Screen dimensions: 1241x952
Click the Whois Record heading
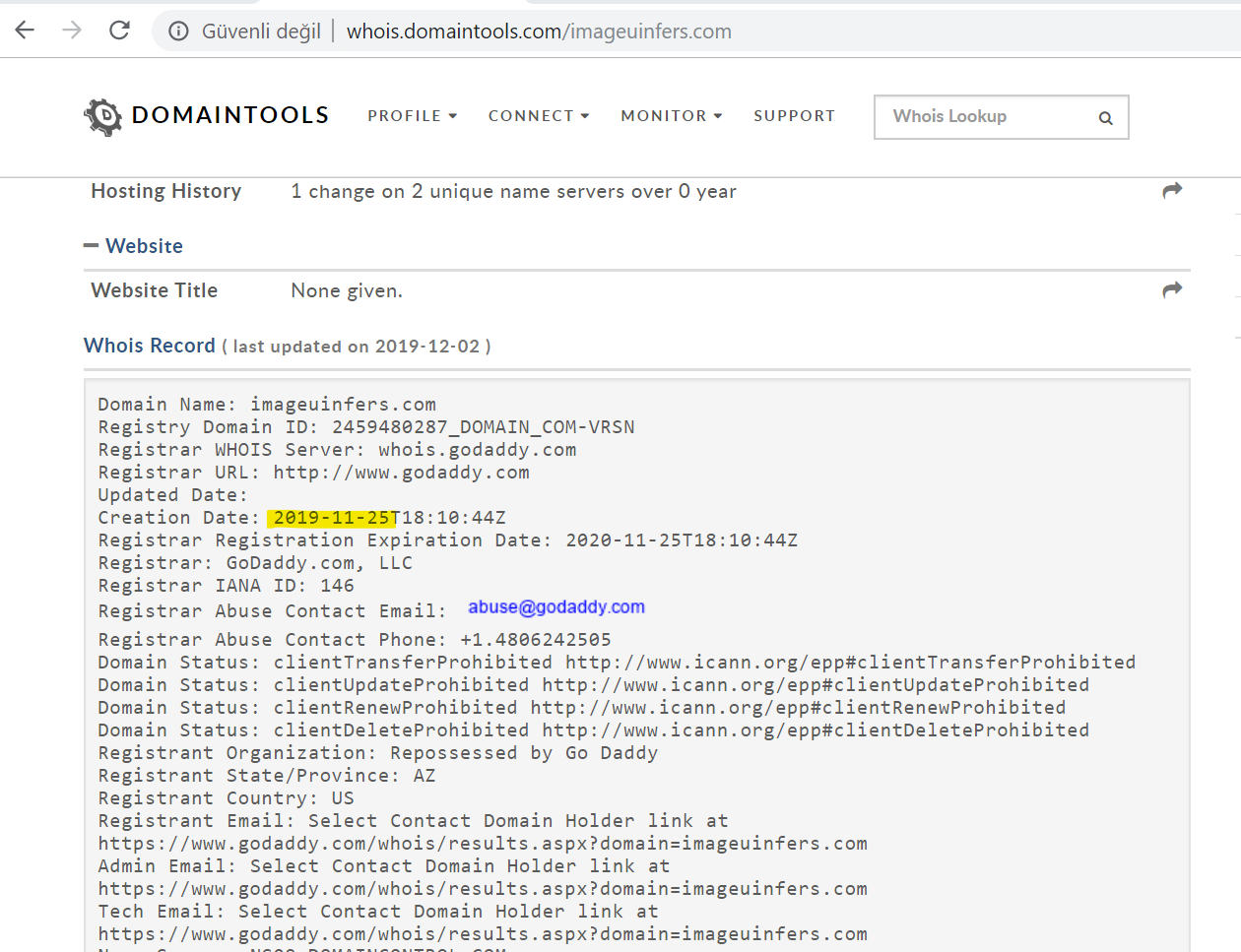tap(150, 346)
